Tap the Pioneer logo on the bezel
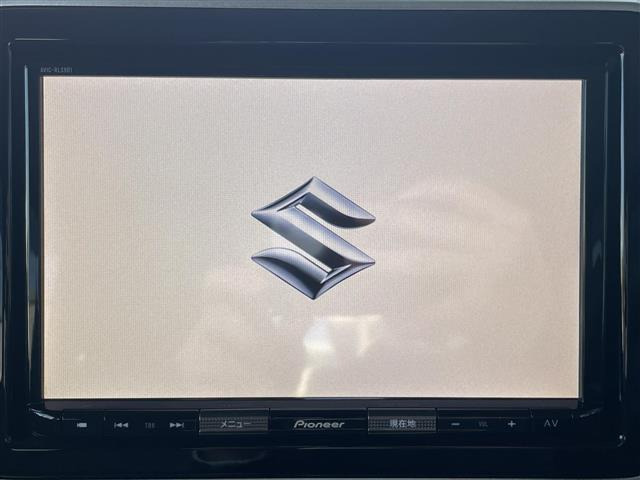 click(x=319, y=424)
